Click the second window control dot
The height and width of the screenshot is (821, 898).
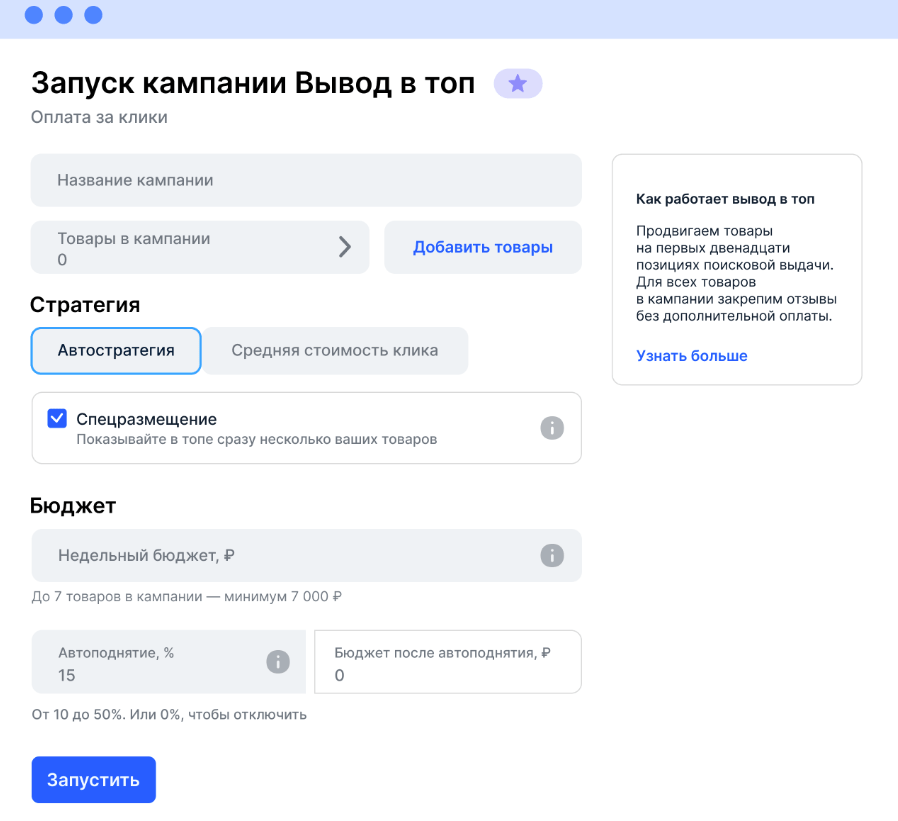click(64, 15)
